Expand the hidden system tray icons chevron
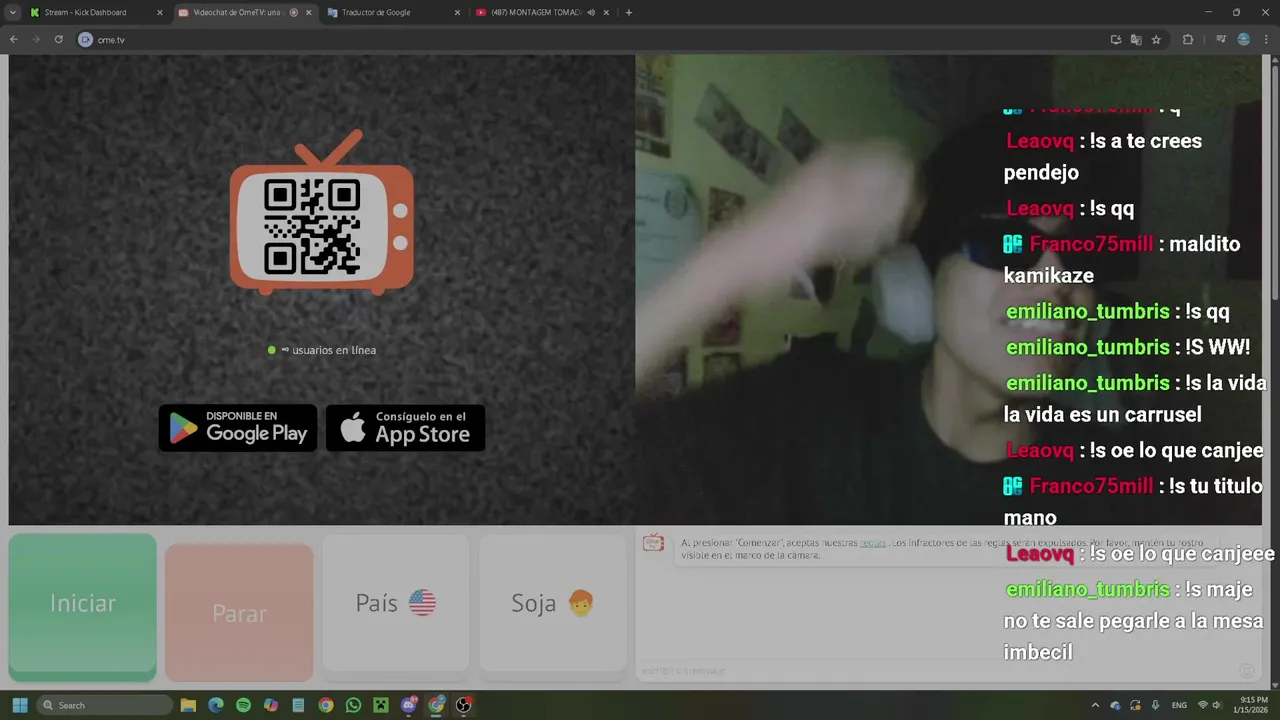 point(1095,705)
